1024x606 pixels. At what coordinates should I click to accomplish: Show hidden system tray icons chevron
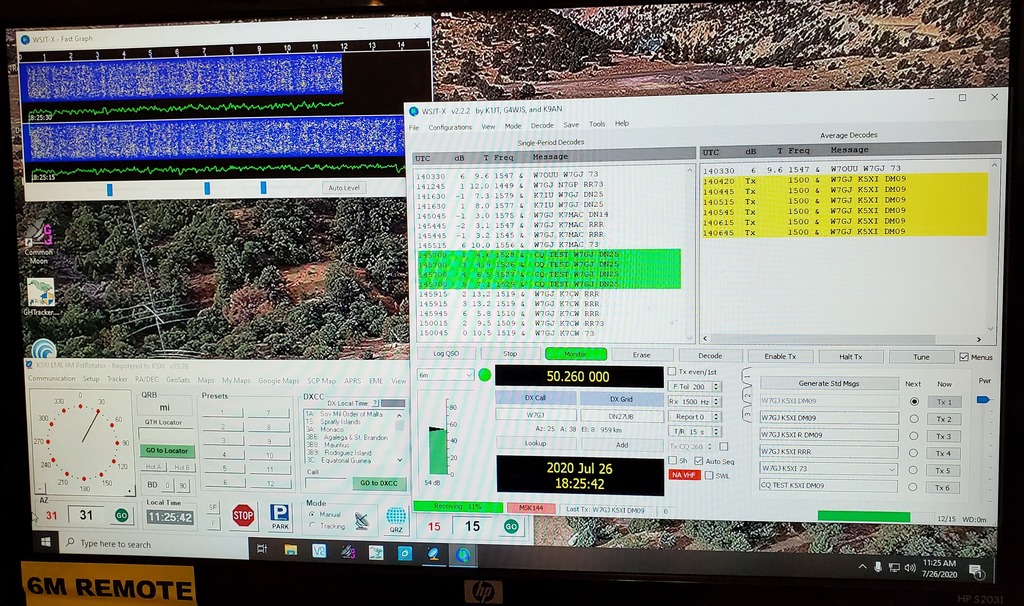pyautogui.click(x=862, y=567)
